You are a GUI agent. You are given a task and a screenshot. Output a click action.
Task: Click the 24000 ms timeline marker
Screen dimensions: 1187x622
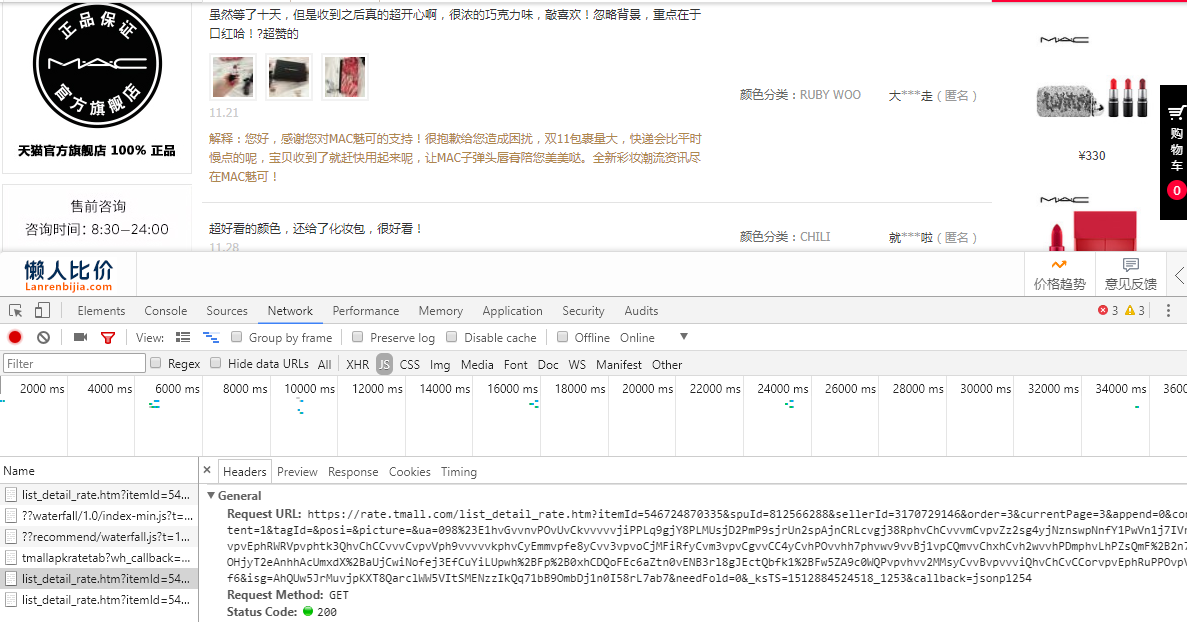pyautogui.click(x=782, y=388)
